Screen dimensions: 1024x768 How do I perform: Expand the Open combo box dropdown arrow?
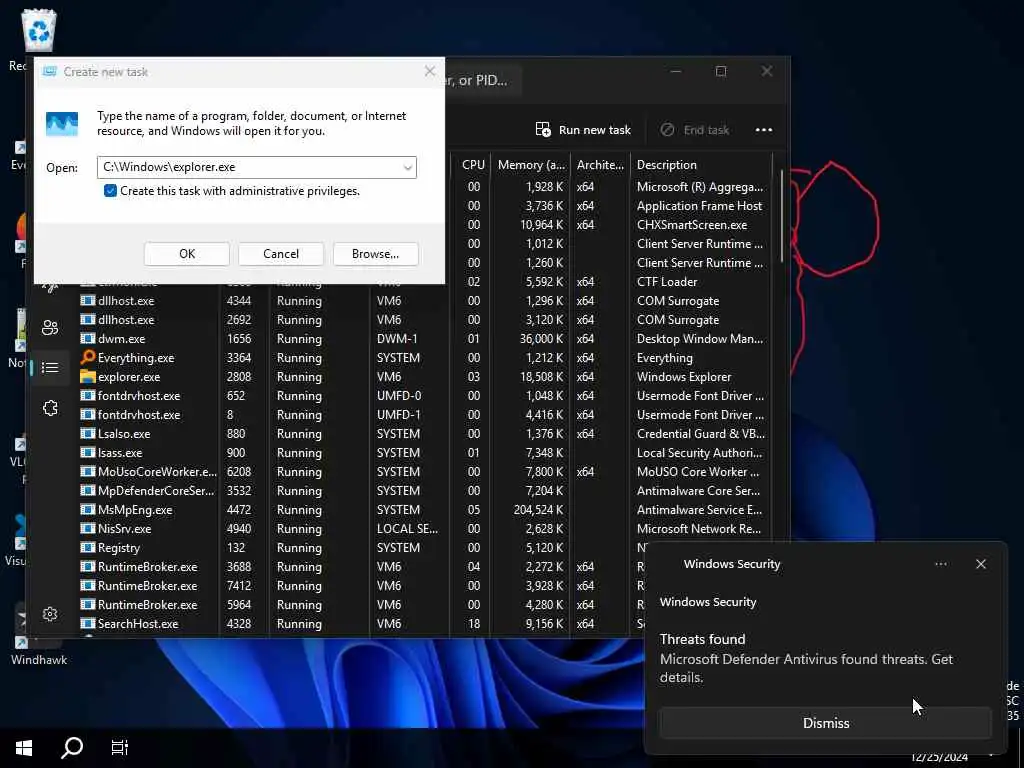408,168
